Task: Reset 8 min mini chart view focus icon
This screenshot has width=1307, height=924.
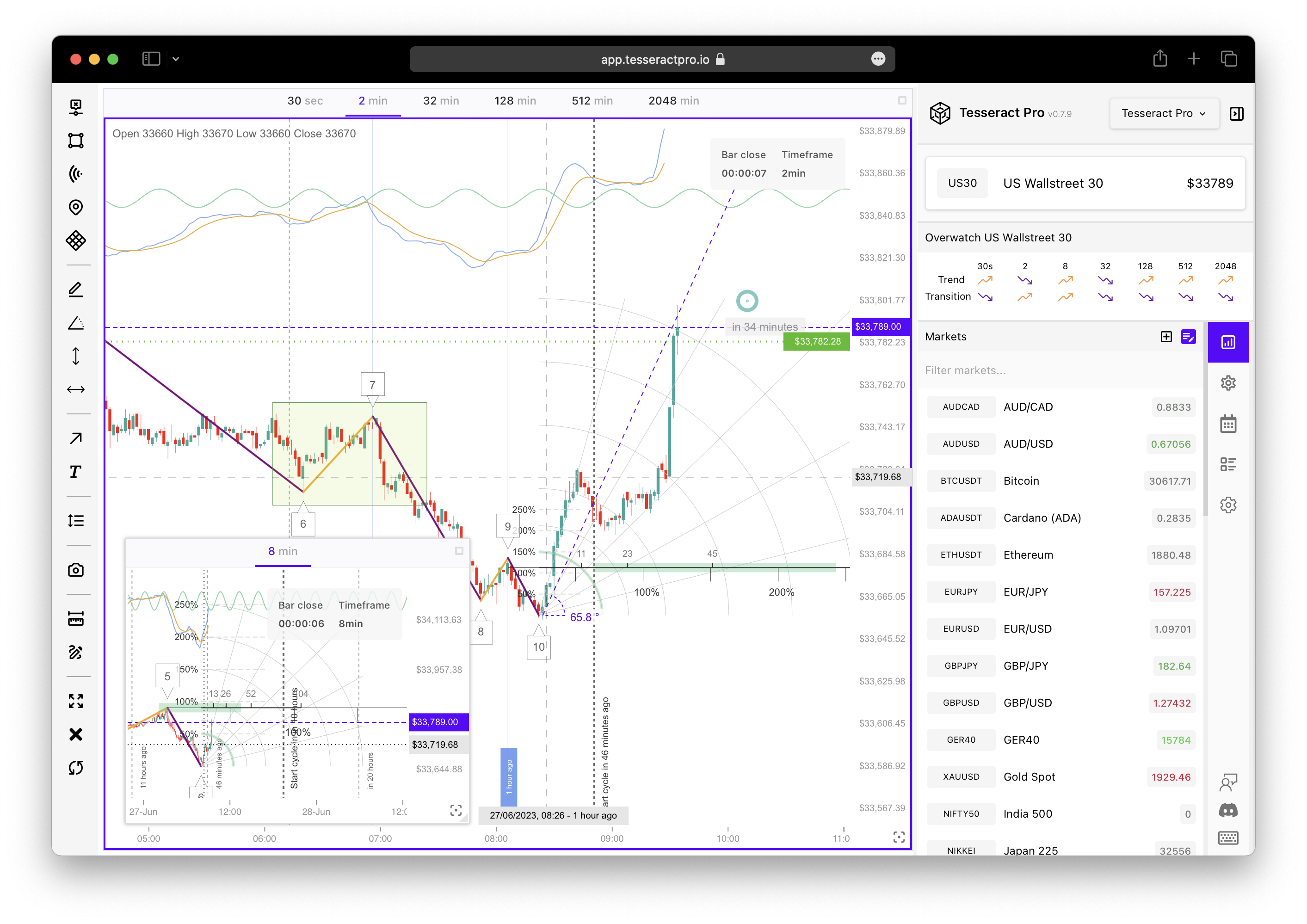Action: [456, 810]
